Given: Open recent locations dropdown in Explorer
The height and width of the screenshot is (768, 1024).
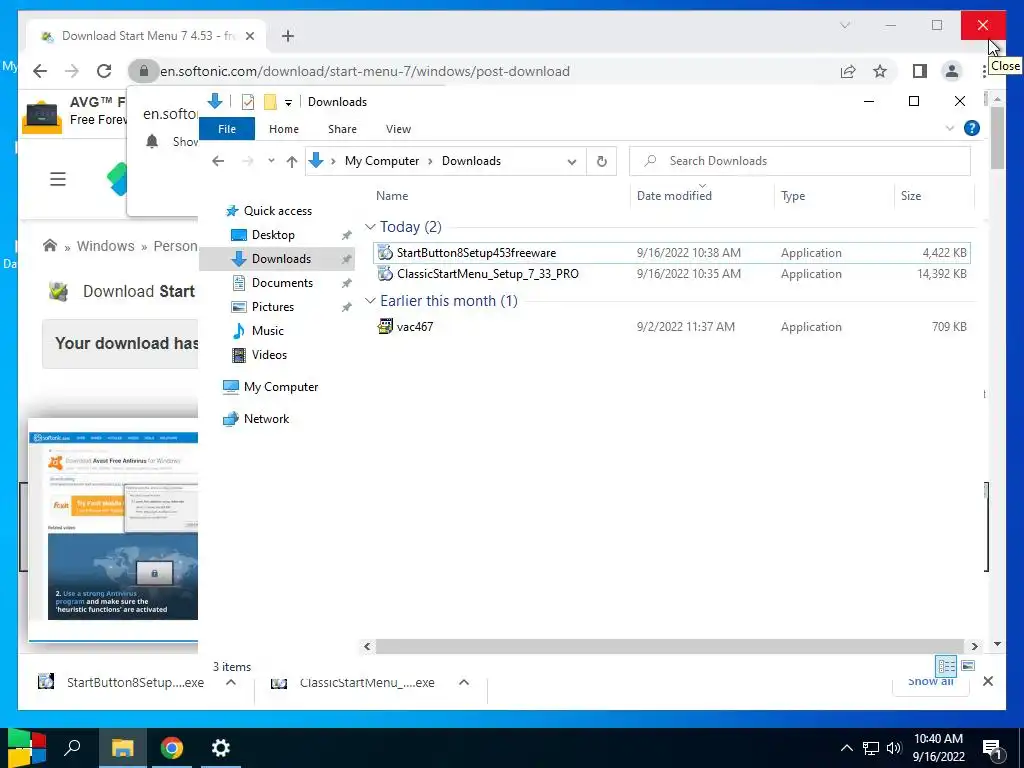Looking at the screenshot, I should (x=271, y=161).
